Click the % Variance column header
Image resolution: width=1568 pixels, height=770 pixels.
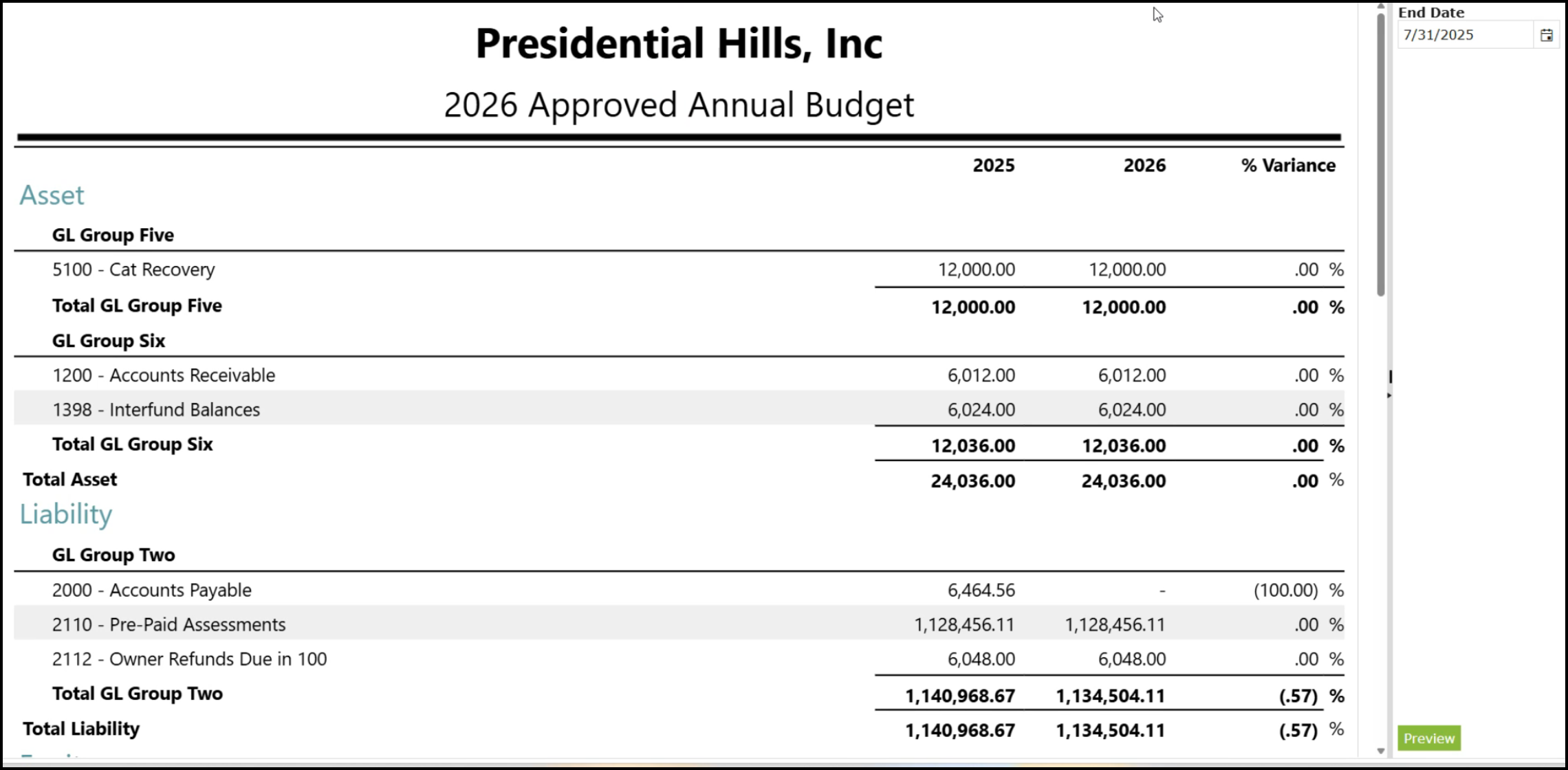tap(1288, 166)
